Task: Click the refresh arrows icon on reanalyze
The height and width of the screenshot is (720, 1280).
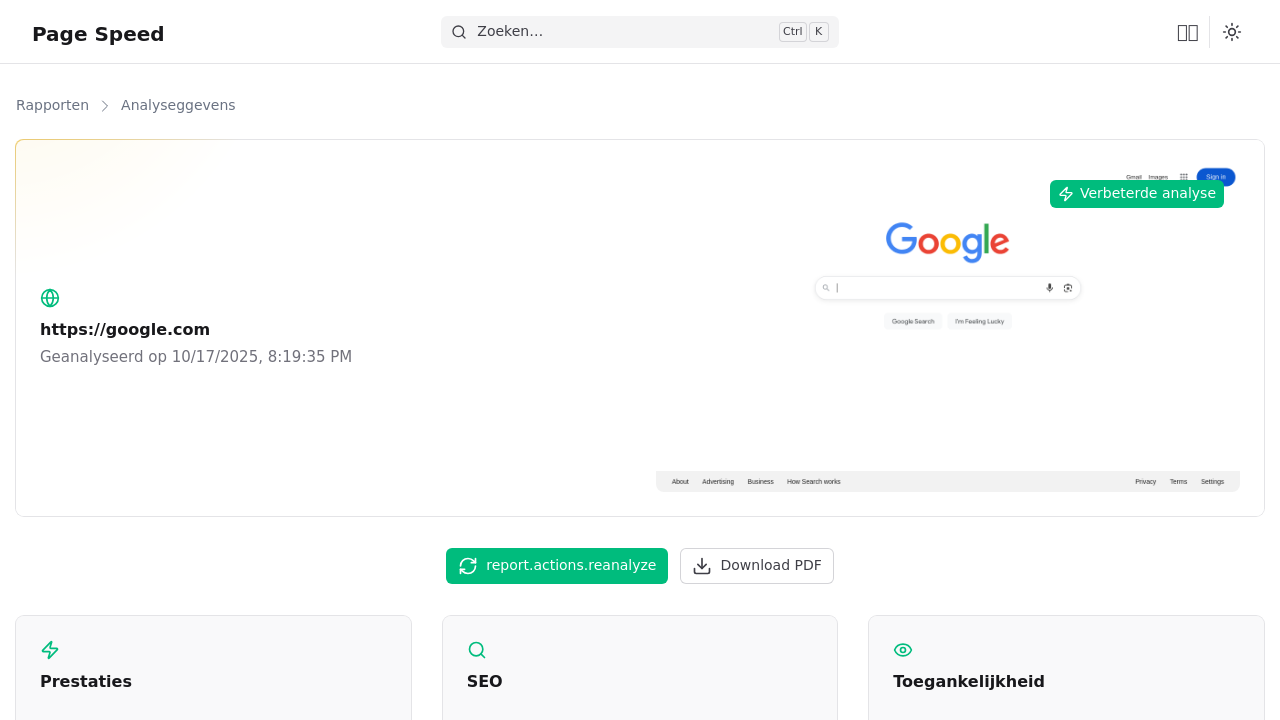Action: point(468,566)
